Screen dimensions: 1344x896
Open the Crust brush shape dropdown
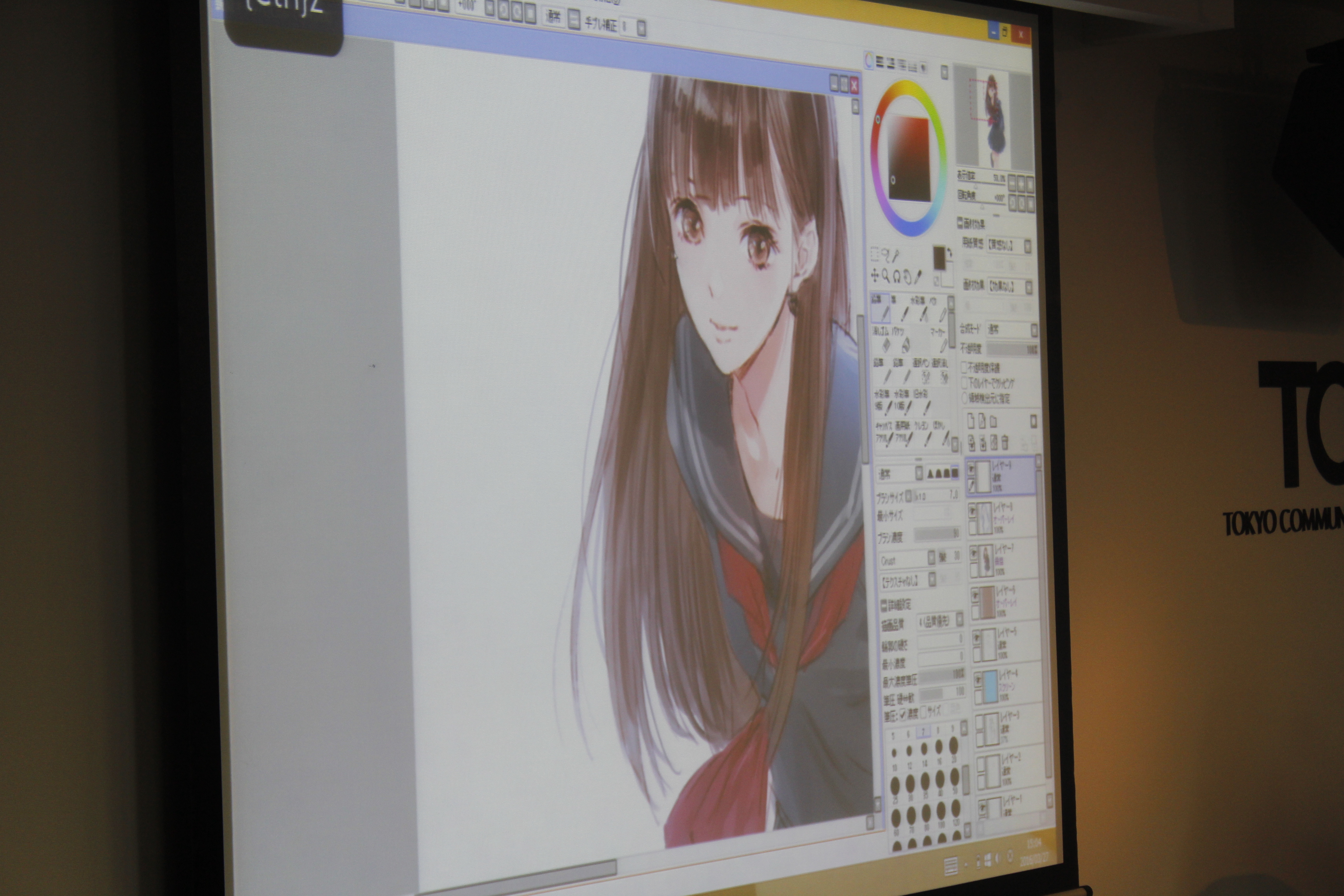pyautogui.click(x=907, y=560)
